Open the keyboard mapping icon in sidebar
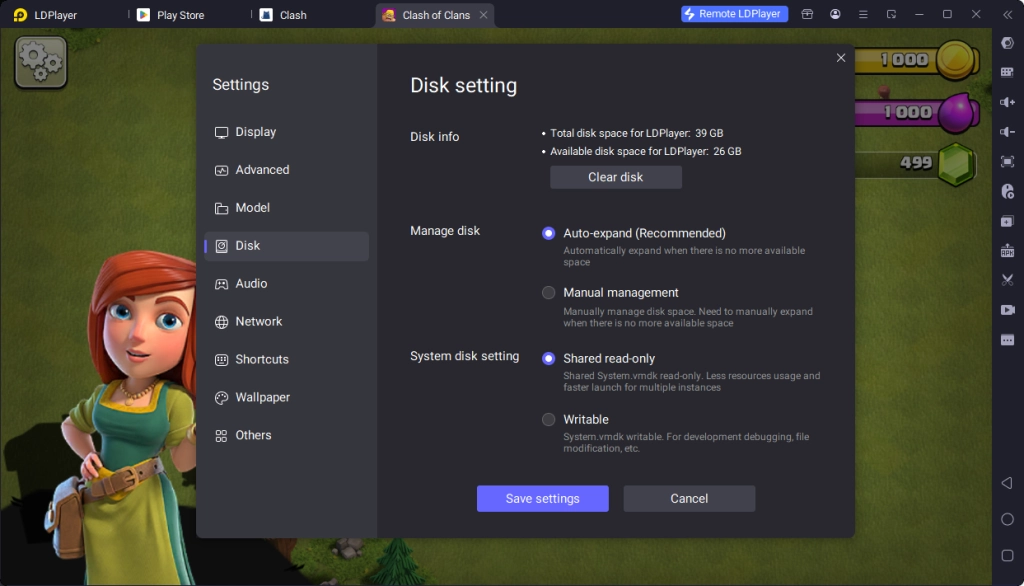 point(1007,72)
